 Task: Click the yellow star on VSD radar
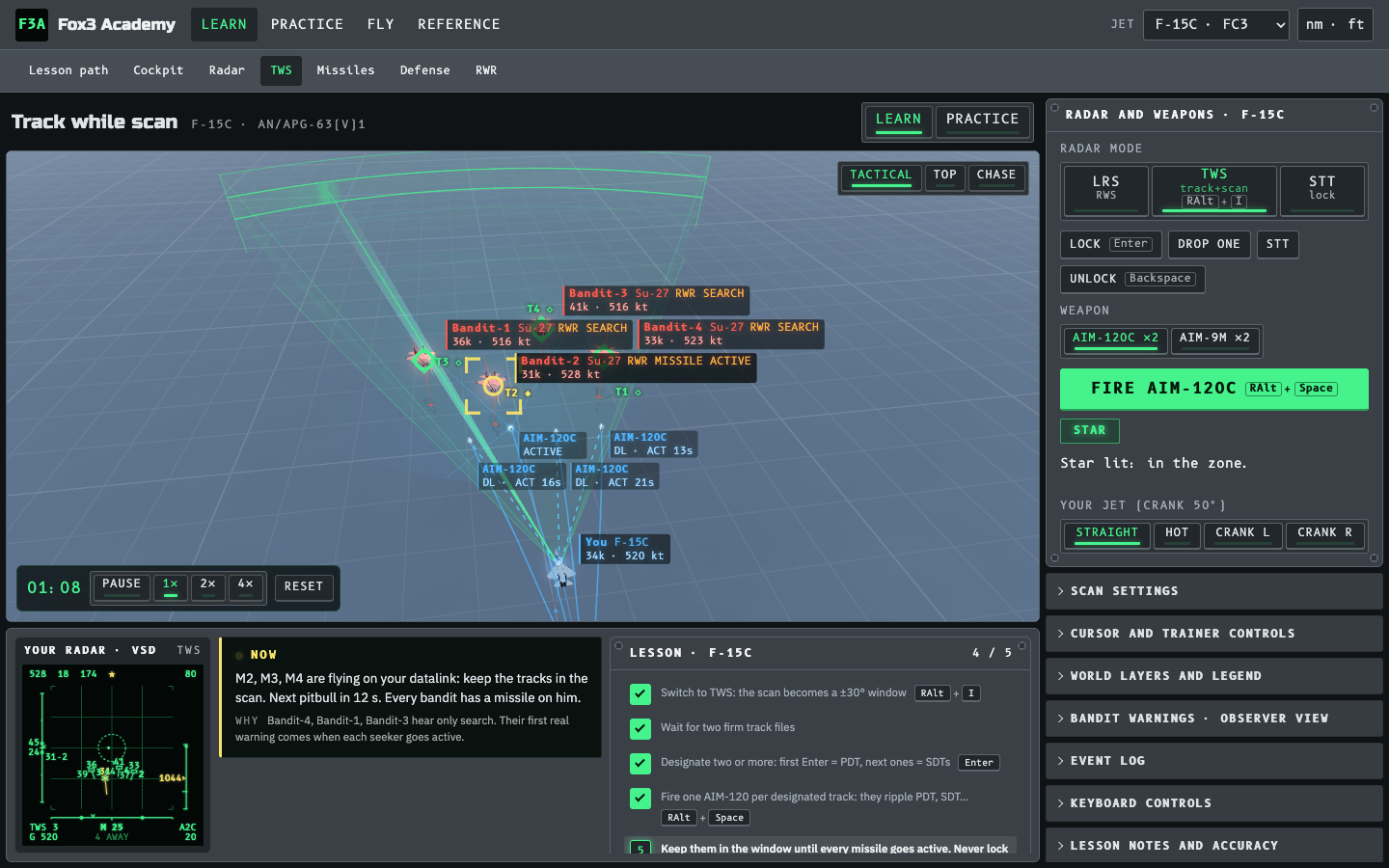click(112, 674)
